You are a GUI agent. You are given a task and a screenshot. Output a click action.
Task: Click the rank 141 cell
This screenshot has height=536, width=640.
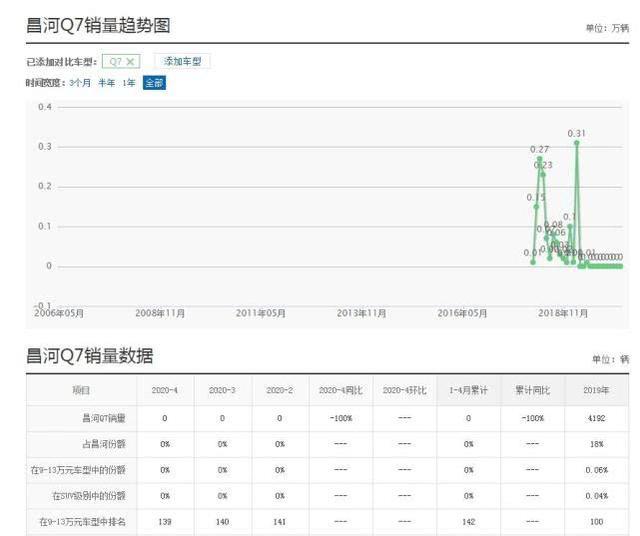click(x=280, y=522)
